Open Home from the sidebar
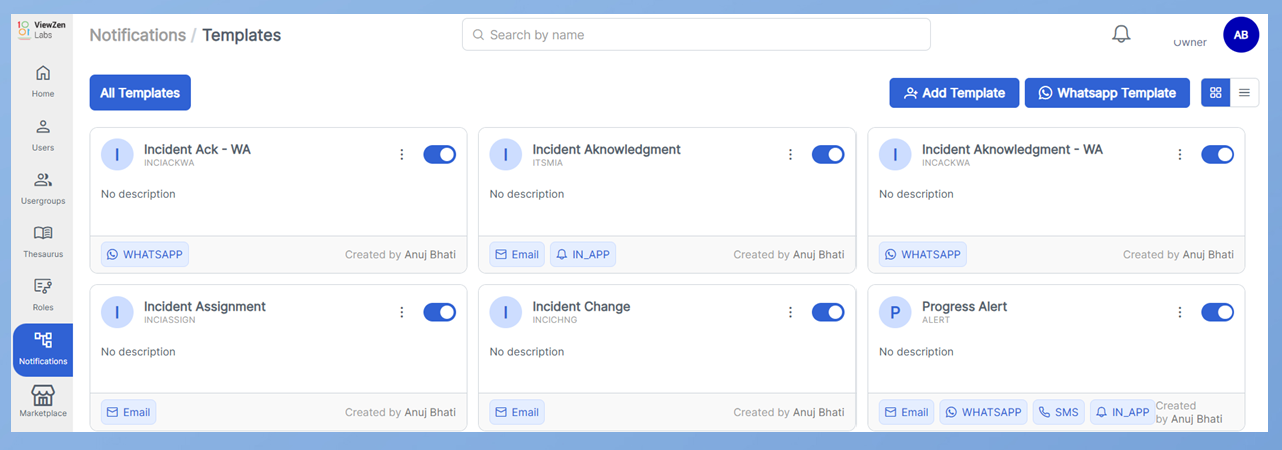This screenshot has width=1282, height=450. [x=42, y=81]
